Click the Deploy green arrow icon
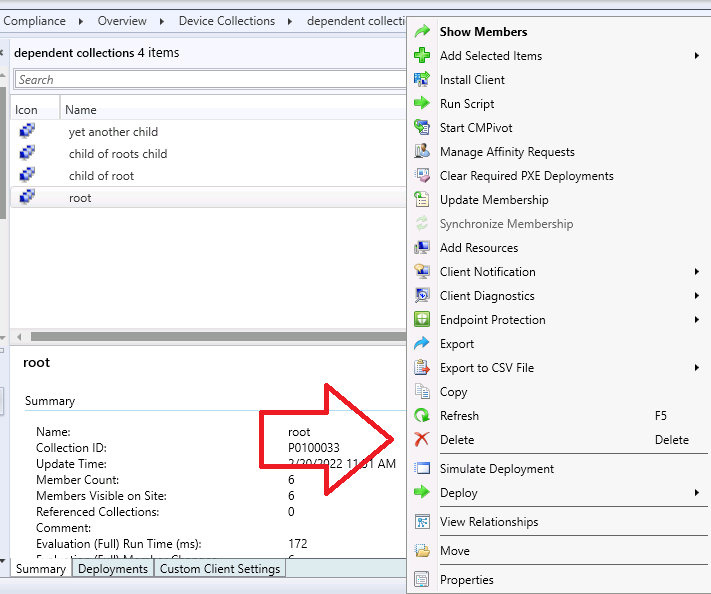711x594 pixels. pos(422,492)
